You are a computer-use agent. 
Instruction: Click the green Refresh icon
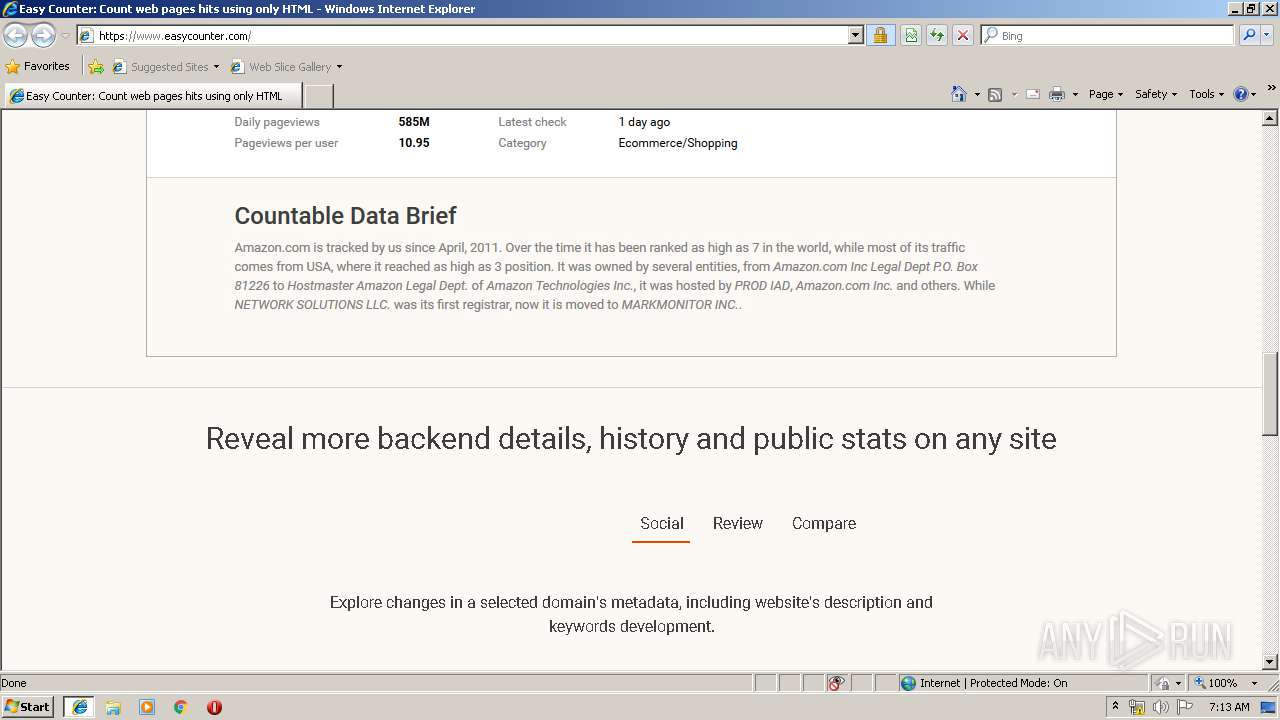[x=937, y=36]
